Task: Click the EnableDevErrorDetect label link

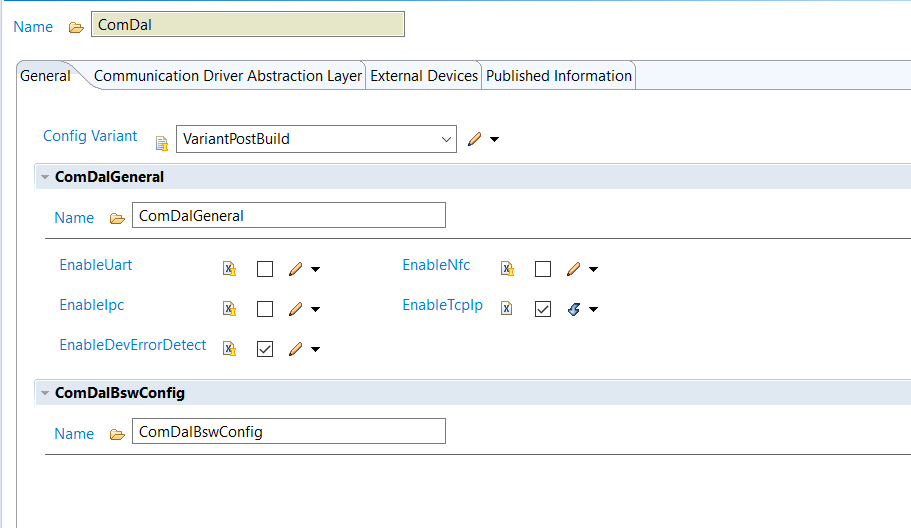Action: point(132,345)
